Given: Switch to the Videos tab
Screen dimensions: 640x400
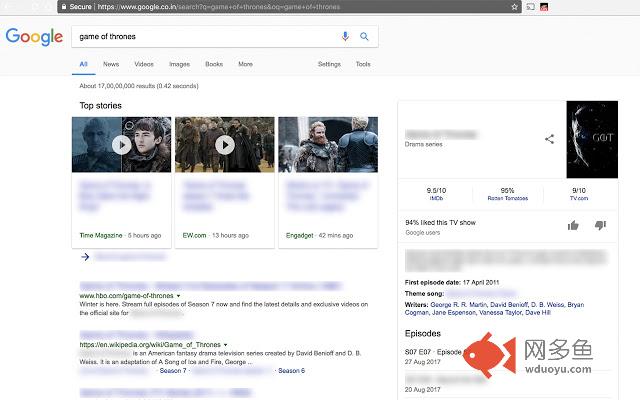Looking at the screenshot, I should pos(144,64).
